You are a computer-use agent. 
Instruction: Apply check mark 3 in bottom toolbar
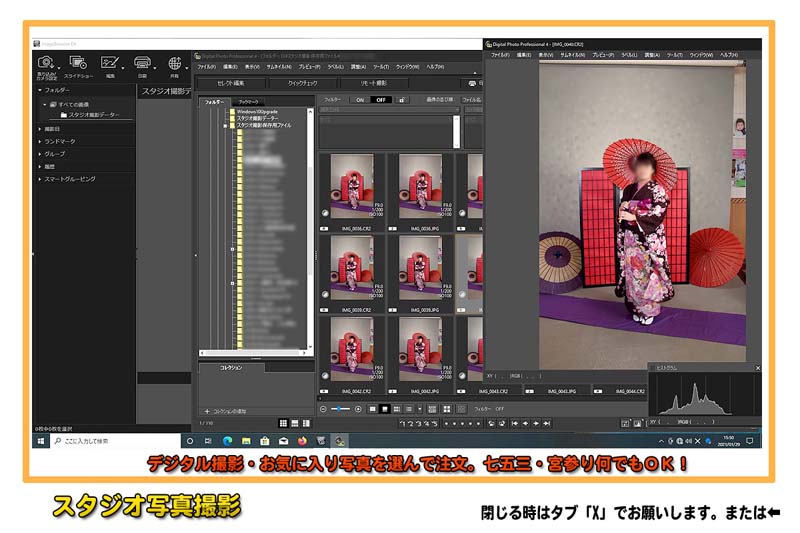(418, 423)
